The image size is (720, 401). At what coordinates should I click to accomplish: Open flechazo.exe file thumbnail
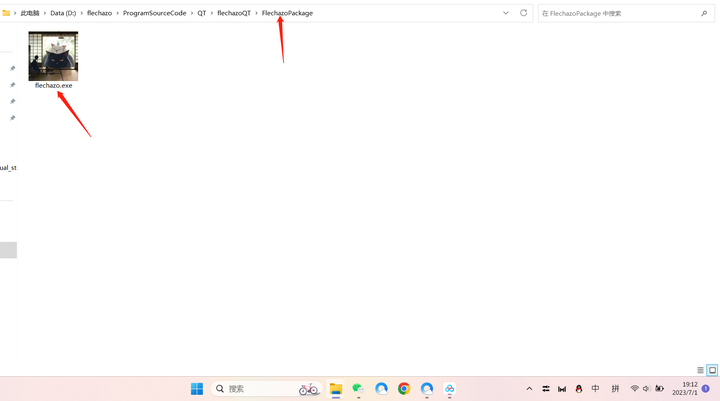click(53, 57)
